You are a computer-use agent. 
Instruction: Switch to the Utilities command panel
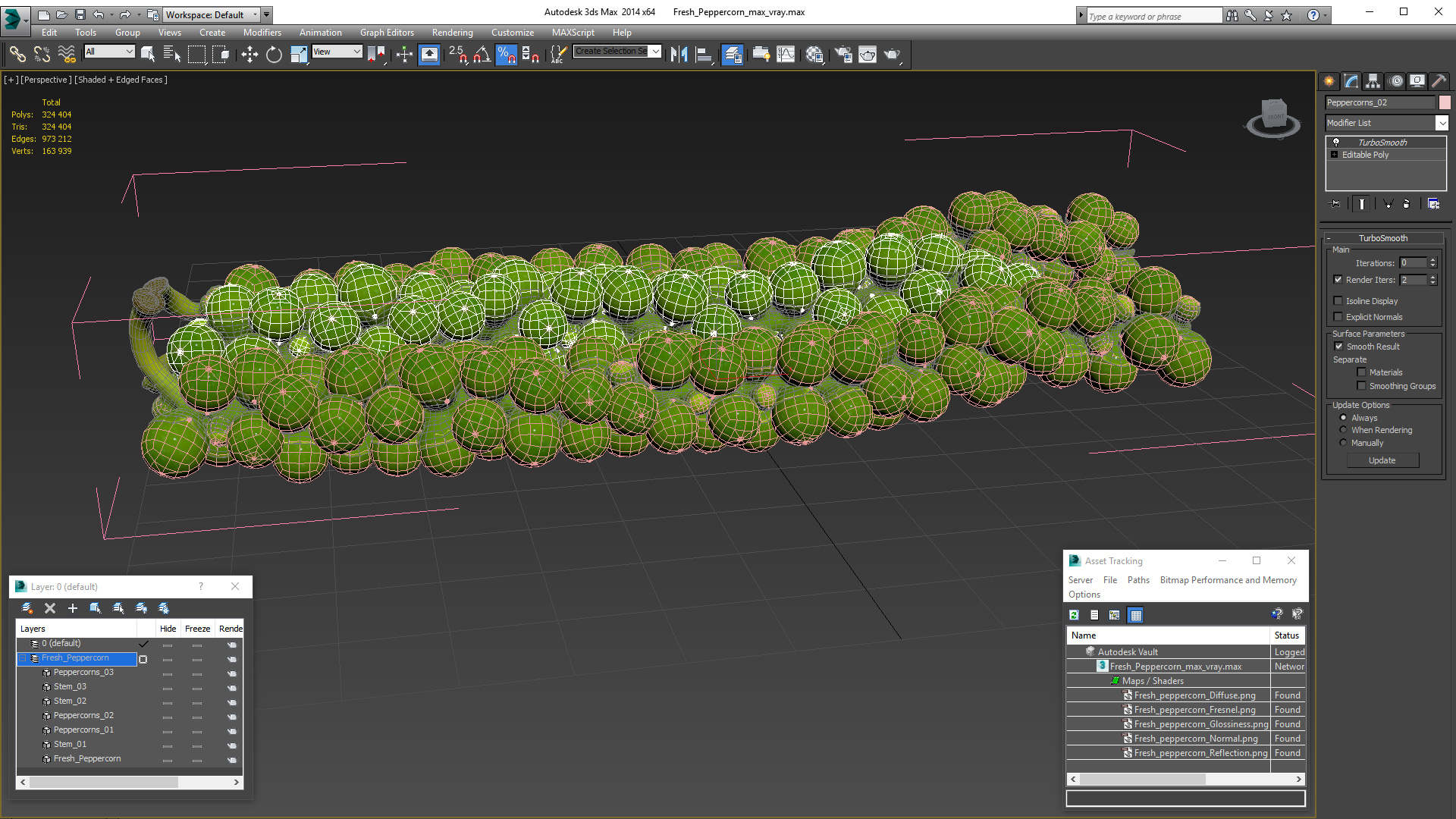(1439, 80)
